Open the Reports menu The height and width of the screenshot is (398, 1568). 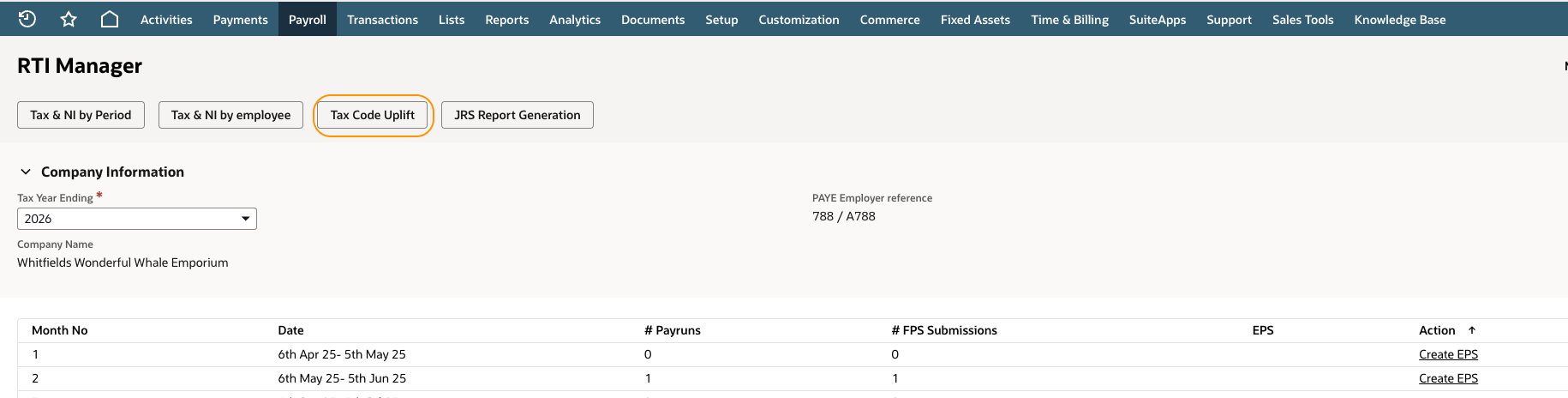(x=507, y=19)
